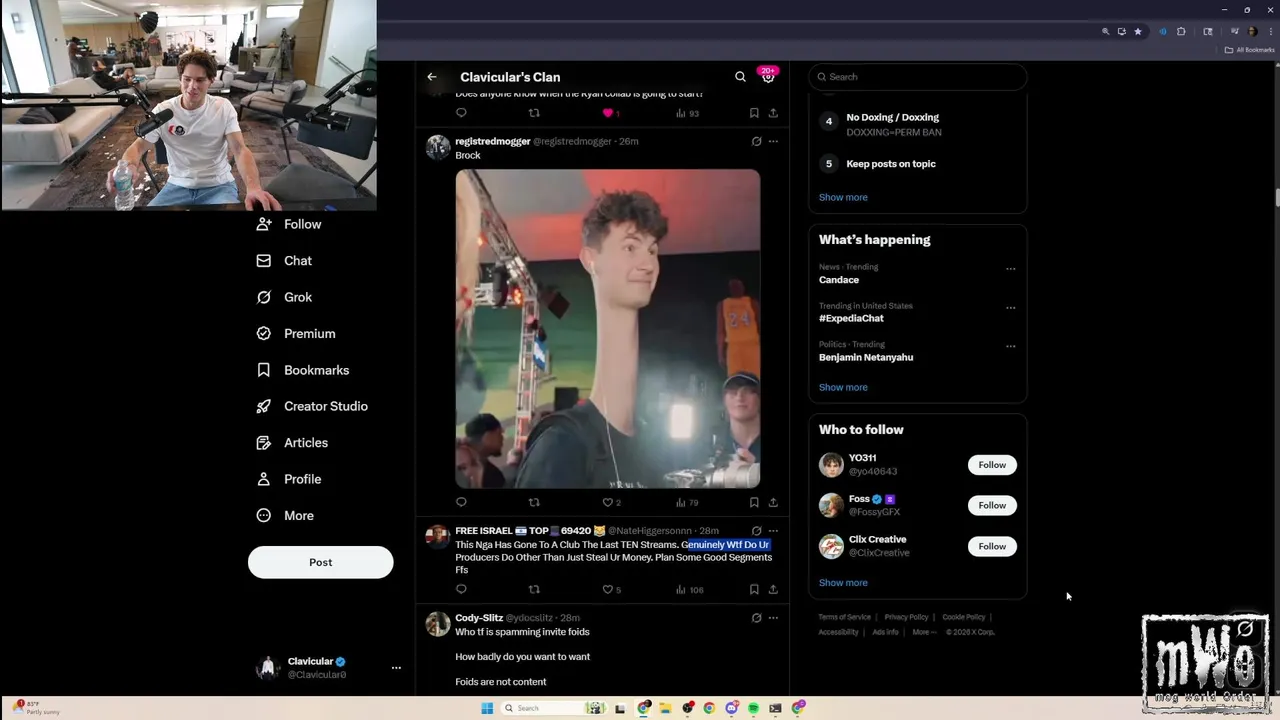Open File Explorer from the taskbar
The width and height of the screenshot is (1280, 720).
665,708
